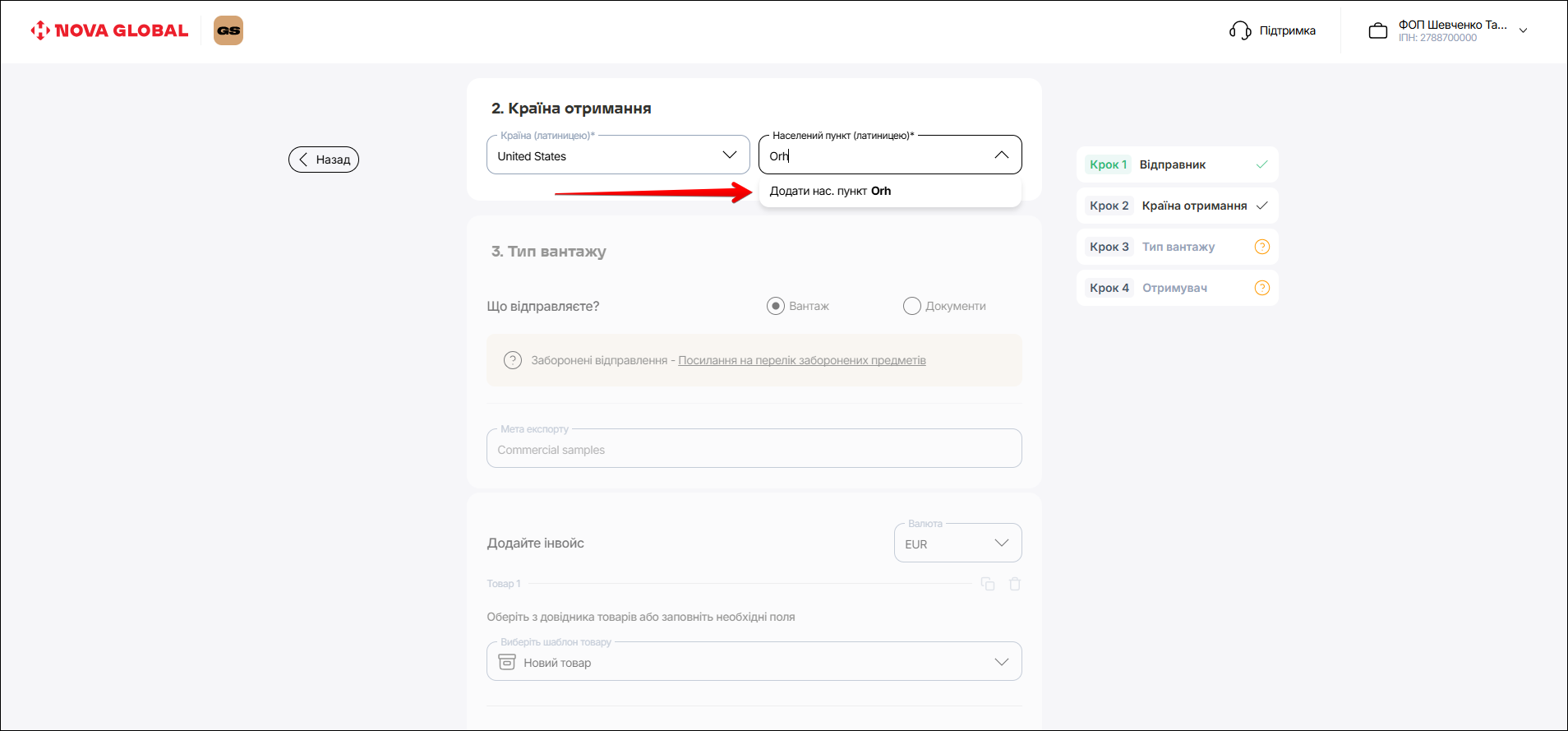Expand the EUR currency dropdown
Image resolution: width=1568 pixels, height=731 pixels.
(957, 544)
